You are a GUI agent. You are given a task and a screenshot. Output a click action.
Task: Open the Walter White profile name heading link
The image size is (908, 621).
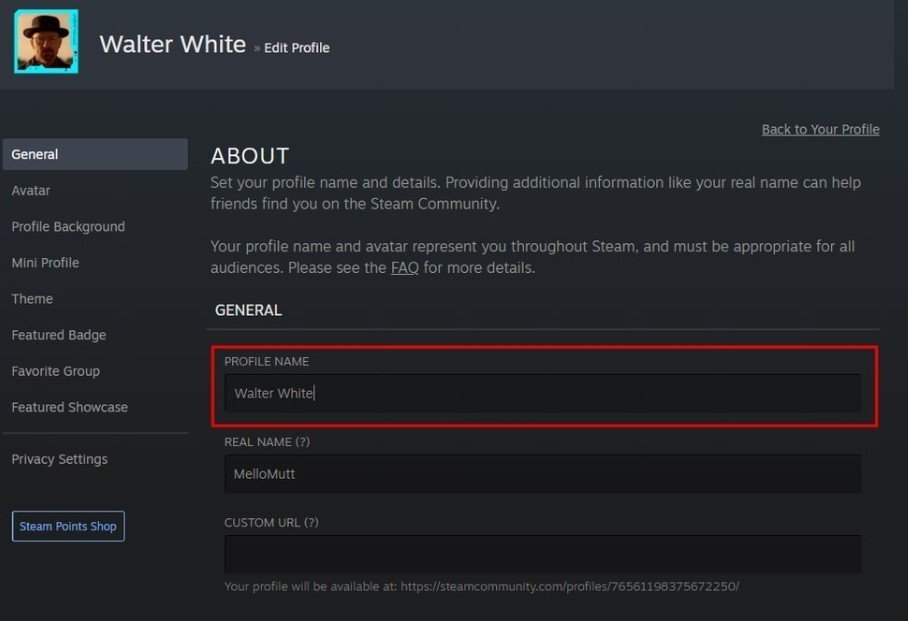[173, 44]
